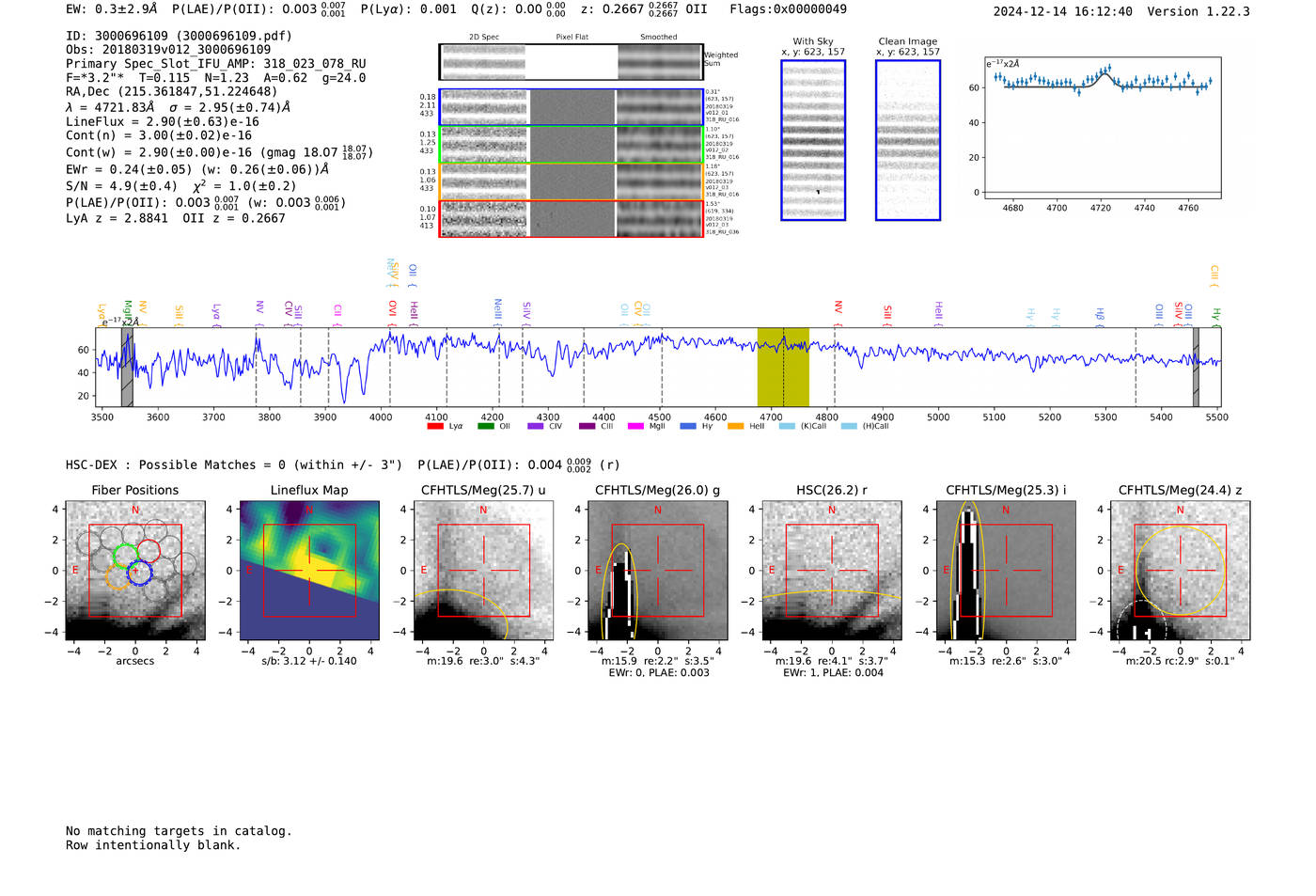Click the orange fiber circle in Fiber Positions
The width and height of the screenshot is (1316, 896).
pyautogui.click(x=117, y=577)
